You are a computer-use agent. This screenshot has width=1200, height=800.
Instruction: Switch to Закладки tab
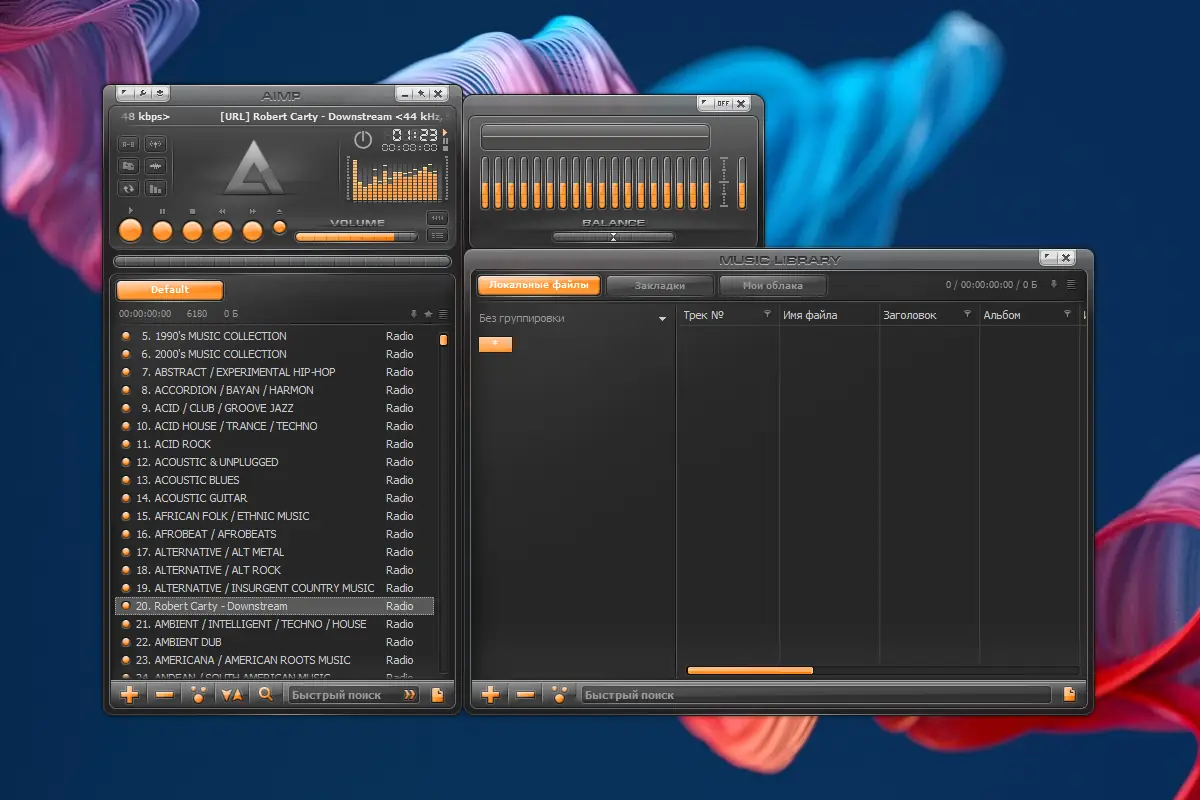(660, 285)
